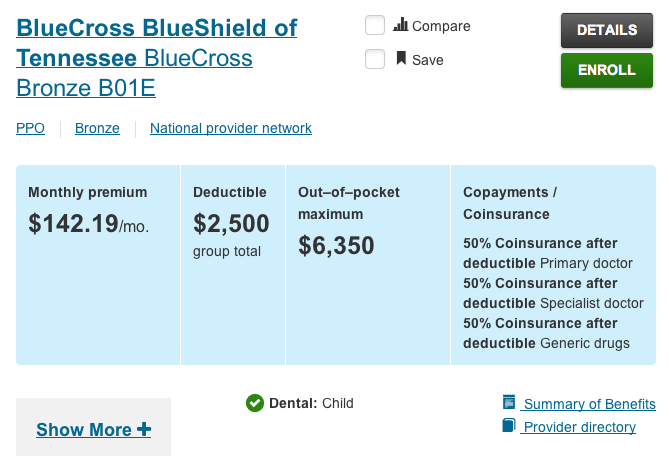Image resolution: width=669 pixels, height=456 pixels.
Task: Open the DETAILS button
Action: coord(607,30)
